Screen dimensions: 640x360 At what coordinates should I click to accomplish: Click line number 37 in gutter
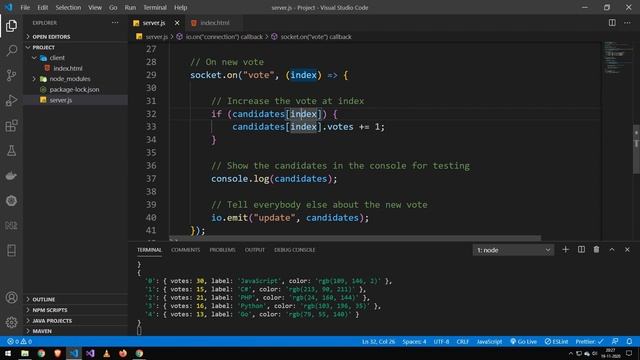coord(151,179)
